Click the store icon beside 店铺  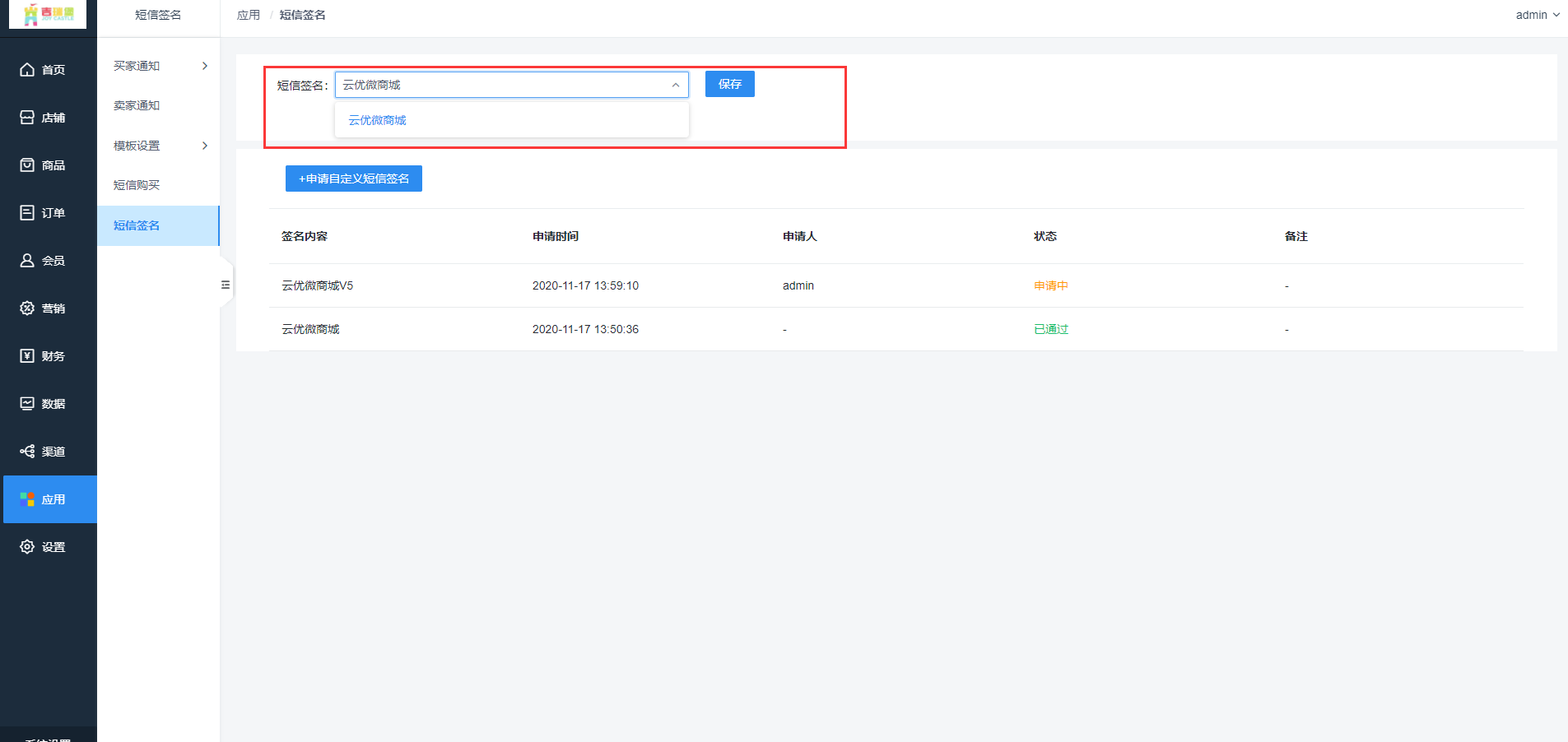pyautogui.click(x=27, y=118)
